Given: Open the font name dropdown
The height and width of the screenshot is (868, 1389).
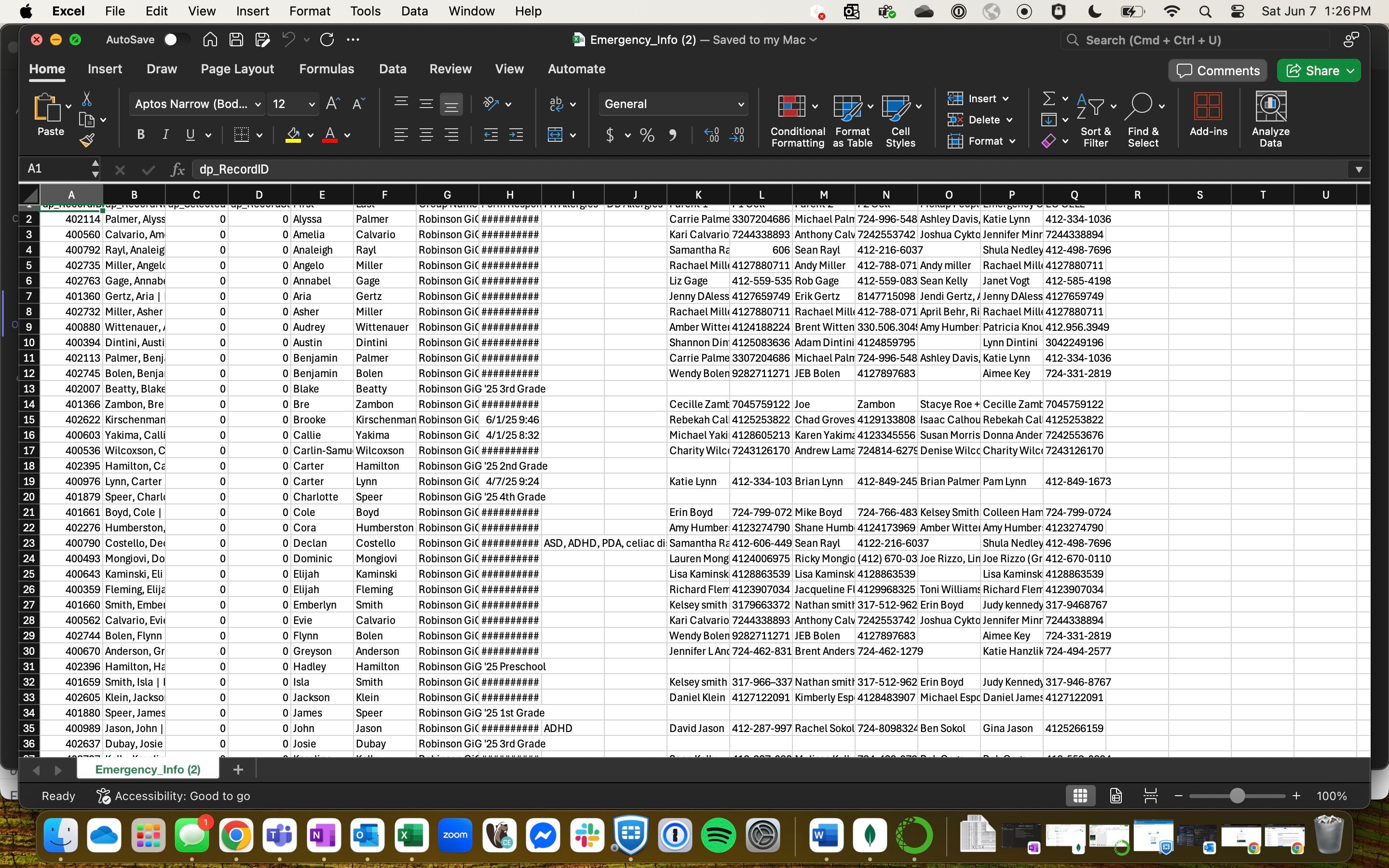Looking at the screenshot, I should (x=258, y=104).
